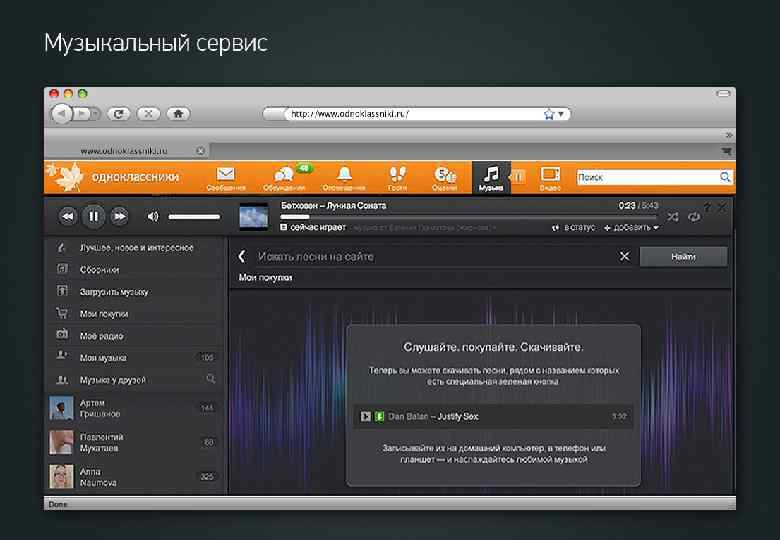Open Лучшее, новое и интересное
The width and height of the screenshot is (780, 540).
[x=135, y=248]
